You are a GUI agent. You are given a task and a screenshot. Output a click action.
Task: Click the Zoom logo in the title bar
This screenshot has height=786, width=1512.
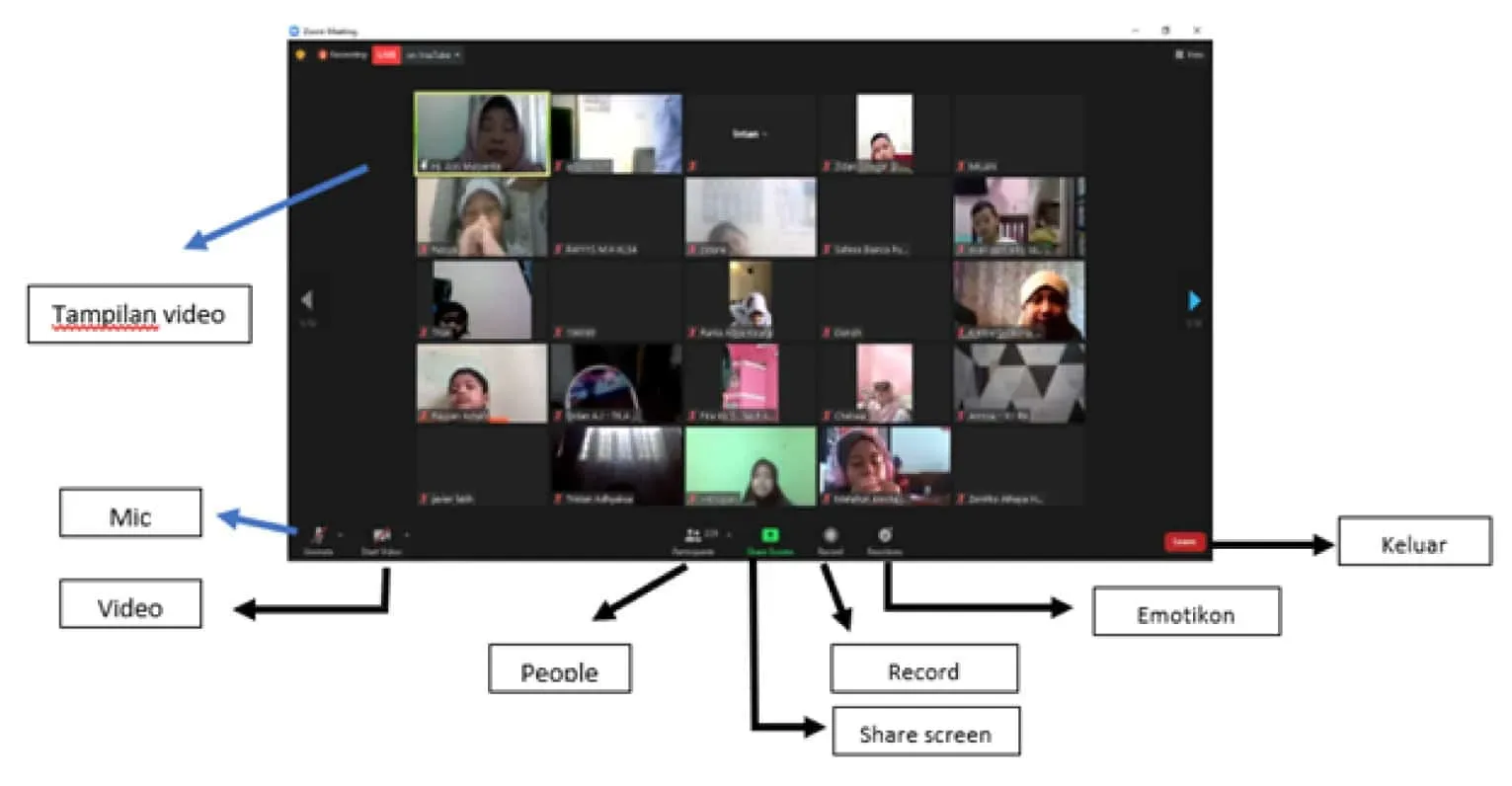coord(294,32)
